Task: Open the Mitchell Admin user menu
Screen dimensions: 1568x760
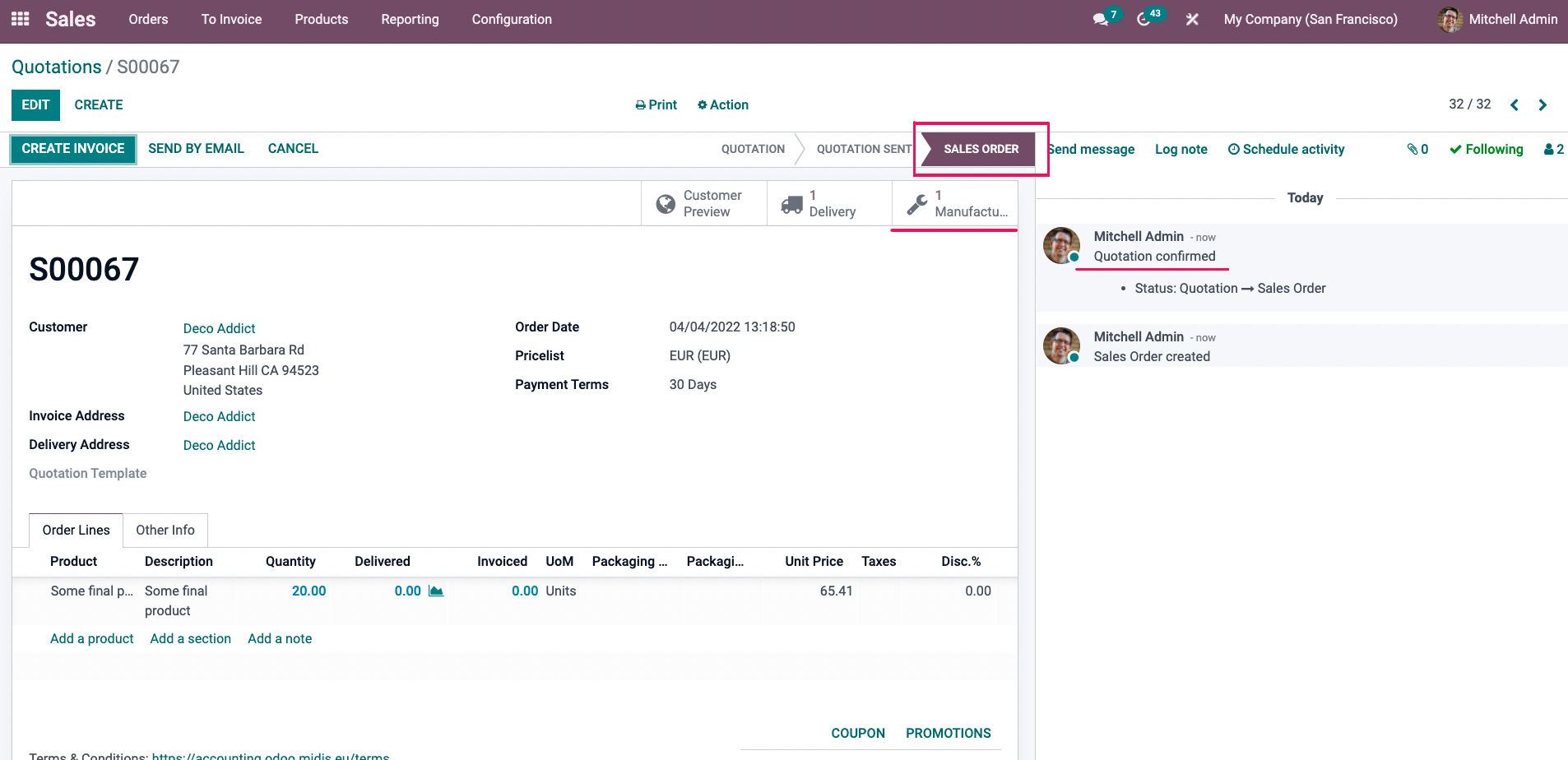Action: pyautogui.click(x=1497, y=19)
